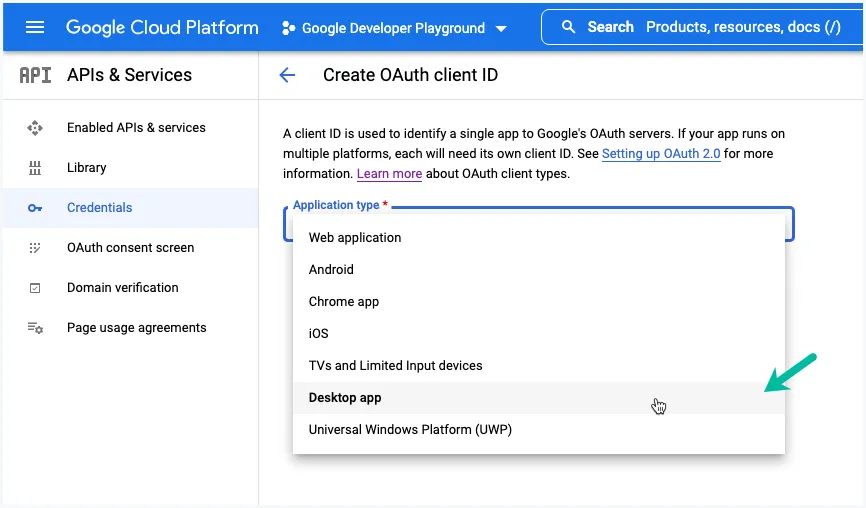Choose Android as application type
Screen dimensions: 866x508
pos(331,270)
